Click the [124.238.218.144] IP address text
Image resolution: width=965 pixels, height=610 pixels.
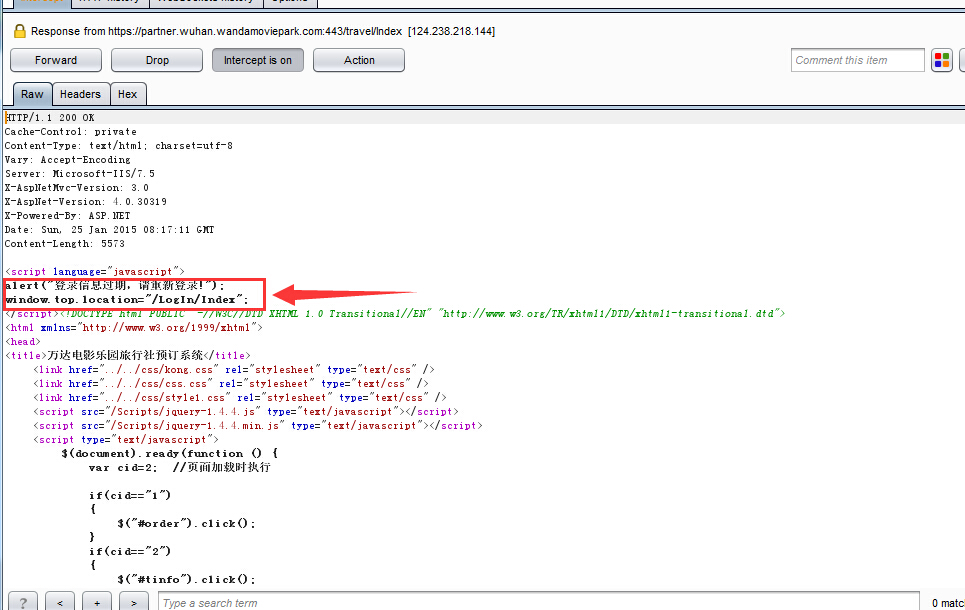[x=451, y=31]
